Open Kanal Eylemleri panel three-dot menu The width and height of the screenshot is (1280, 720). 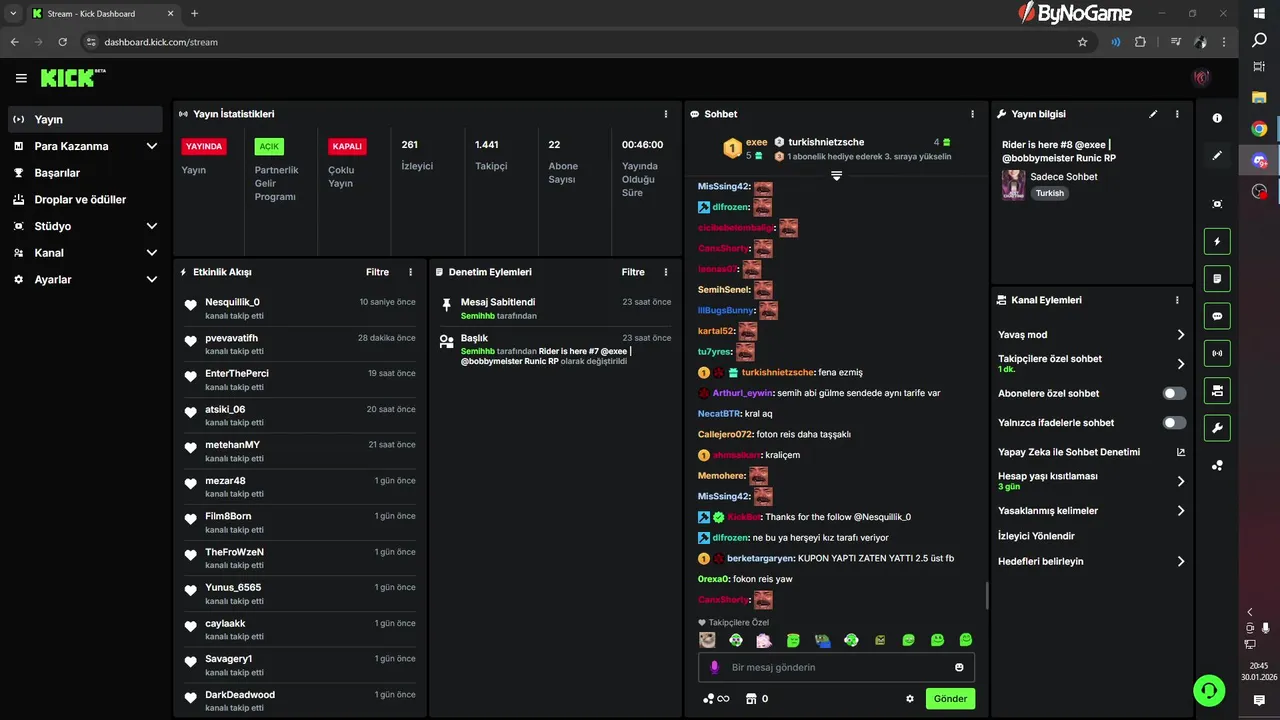click(x=1177, y=300)
